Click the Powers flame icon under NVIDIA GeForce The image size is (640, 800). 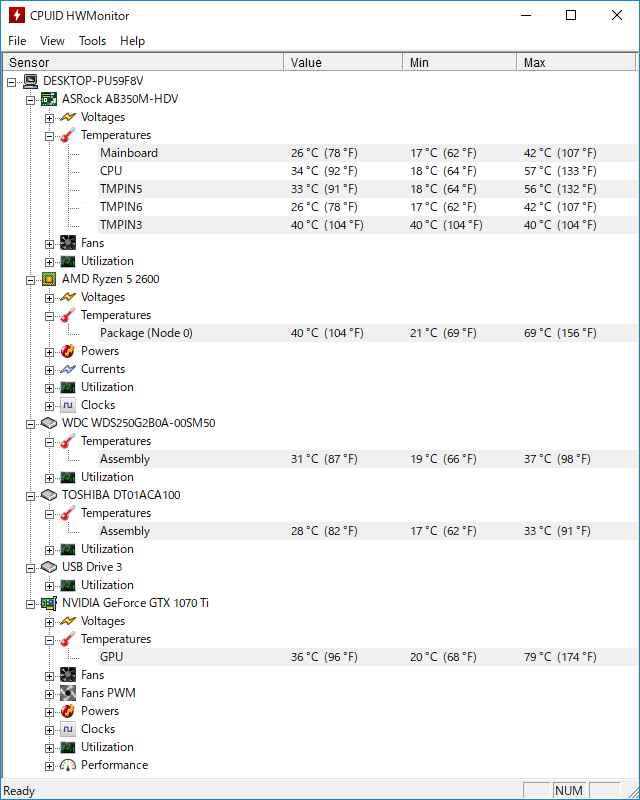click(68, 711)
